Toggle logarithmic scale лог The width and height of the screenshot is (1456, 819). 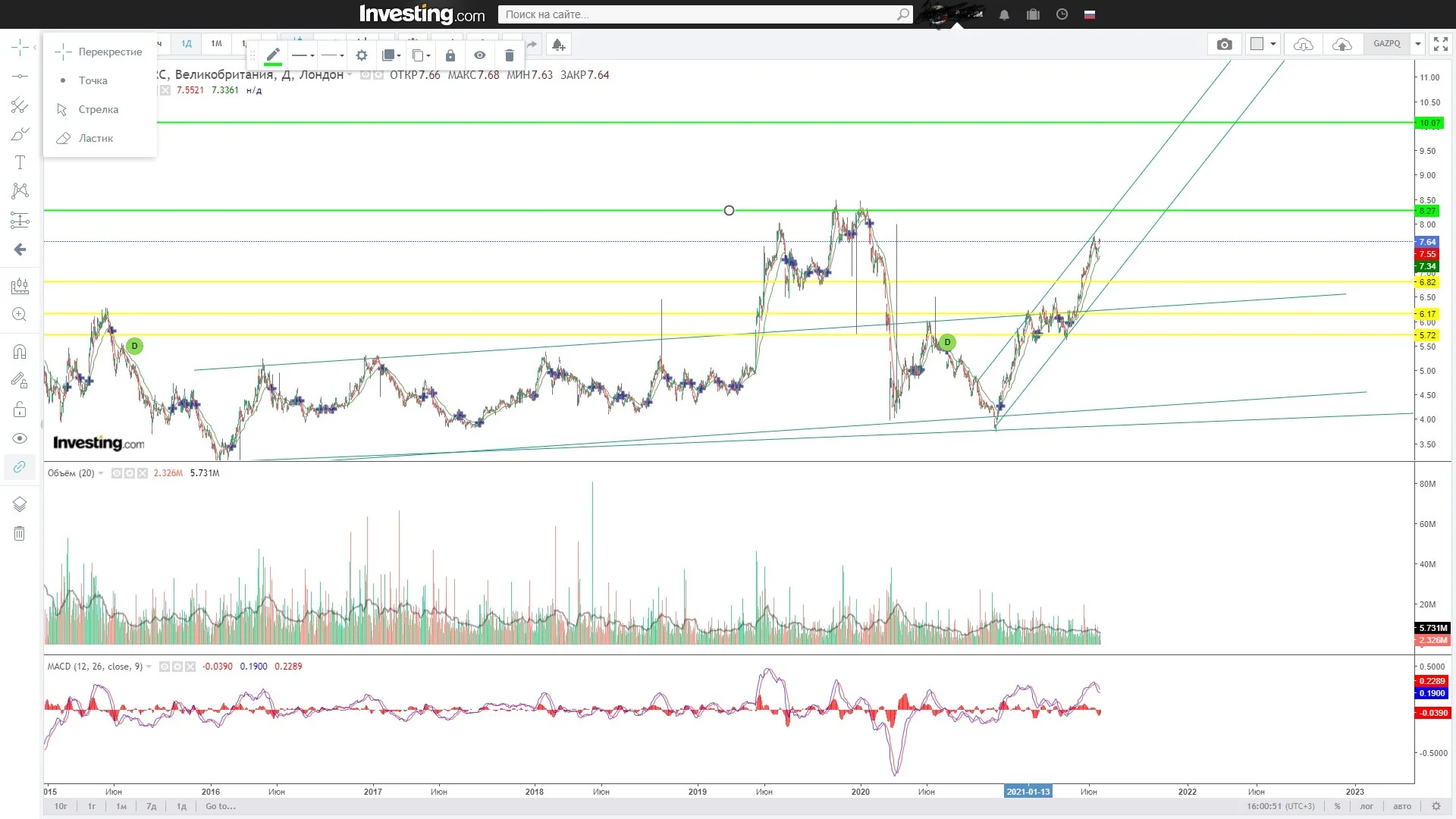1367,806
